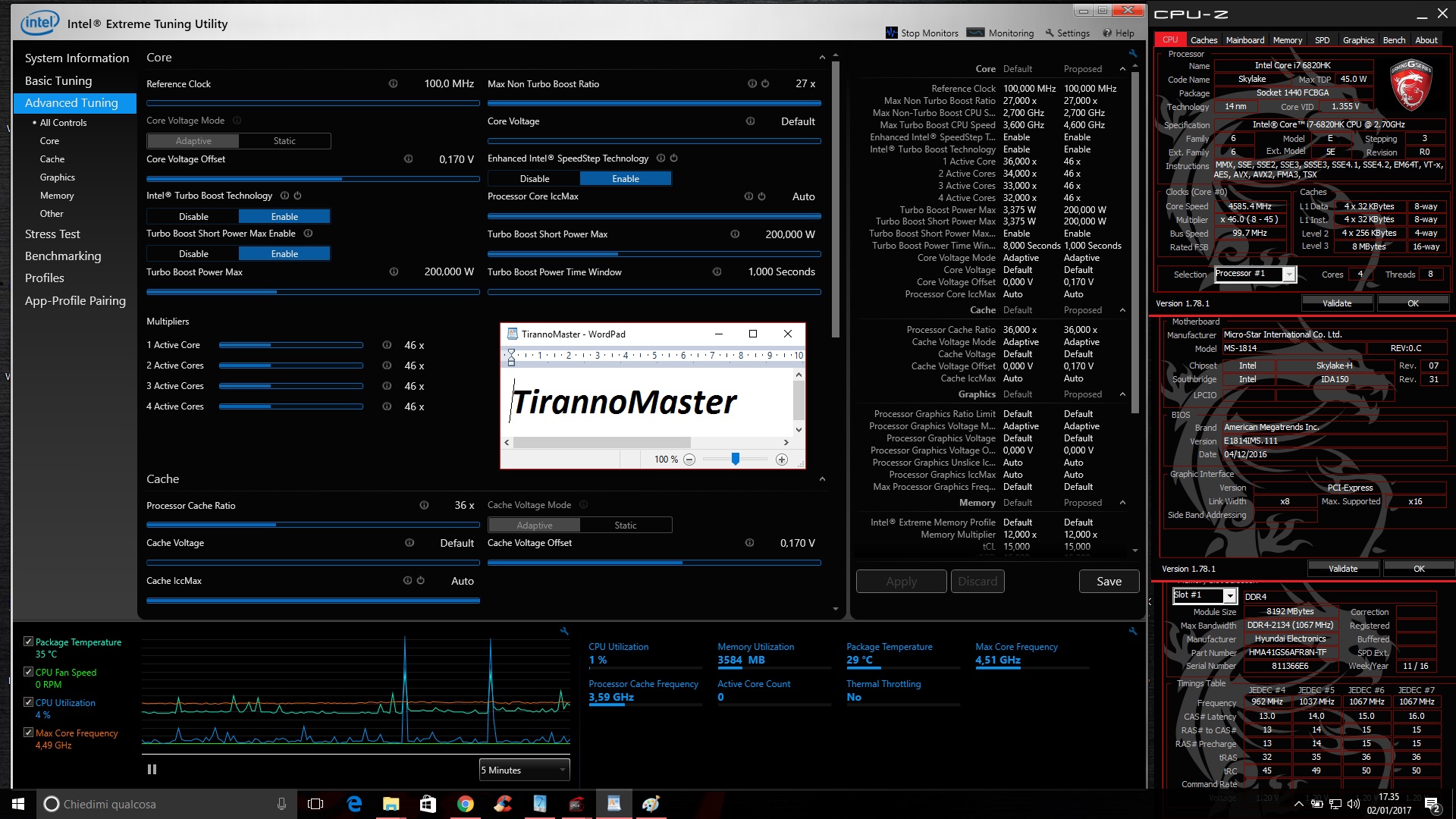1456x819 pixels.
Task: Collapse Graphics group in proposed settings list
Action: click(x=1122, y=394)
